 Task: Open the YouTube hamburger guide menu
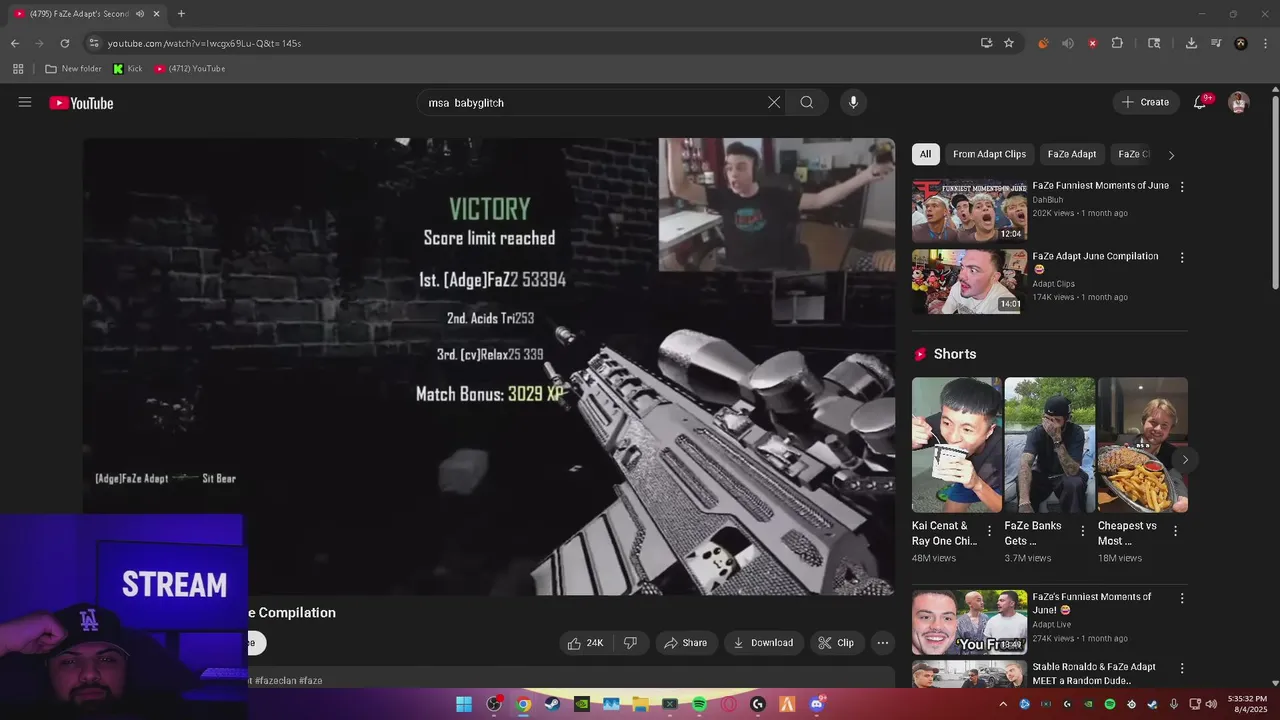click(x=25, y=102)
